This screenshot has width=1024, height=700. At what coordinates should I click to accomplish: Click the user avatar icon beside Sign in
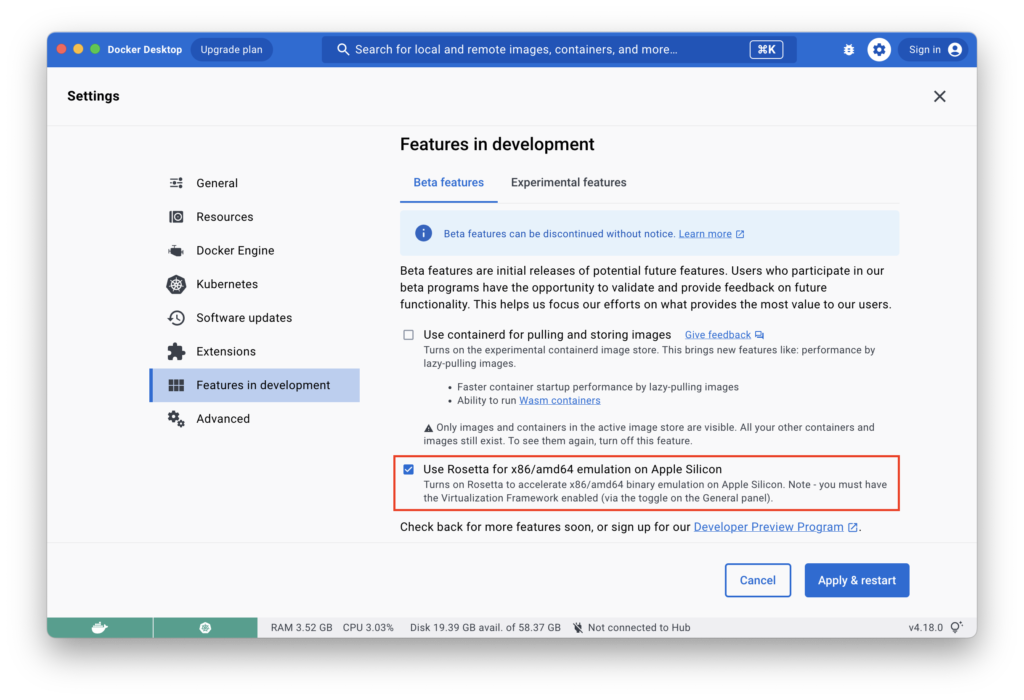click(x=955, y=50)
